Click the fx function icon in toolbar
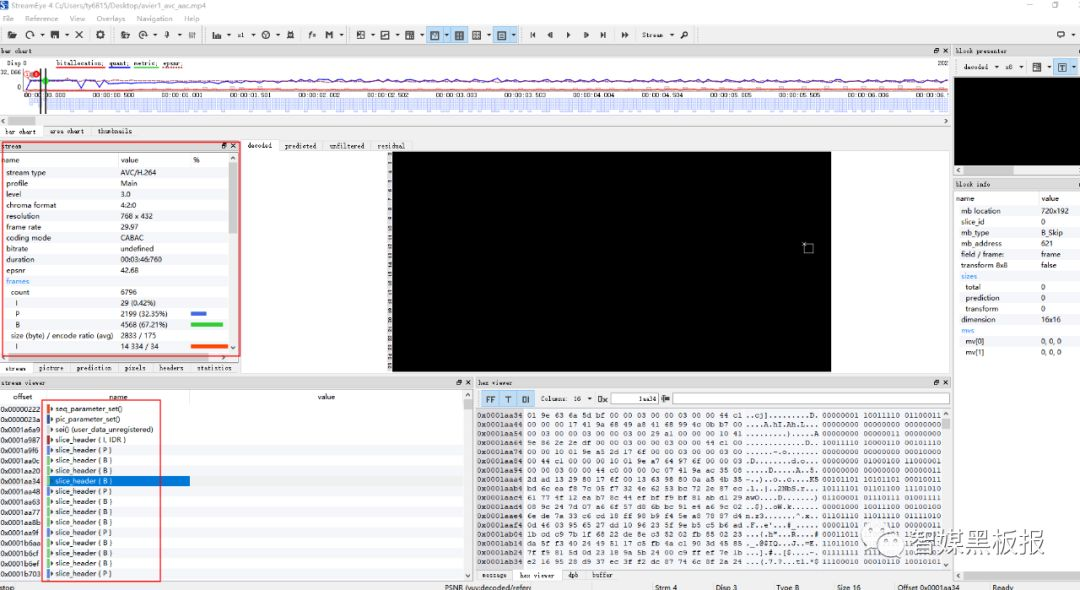Image resolution: width=1080 pixels, height=590 pixels. (x=310, y=33)
